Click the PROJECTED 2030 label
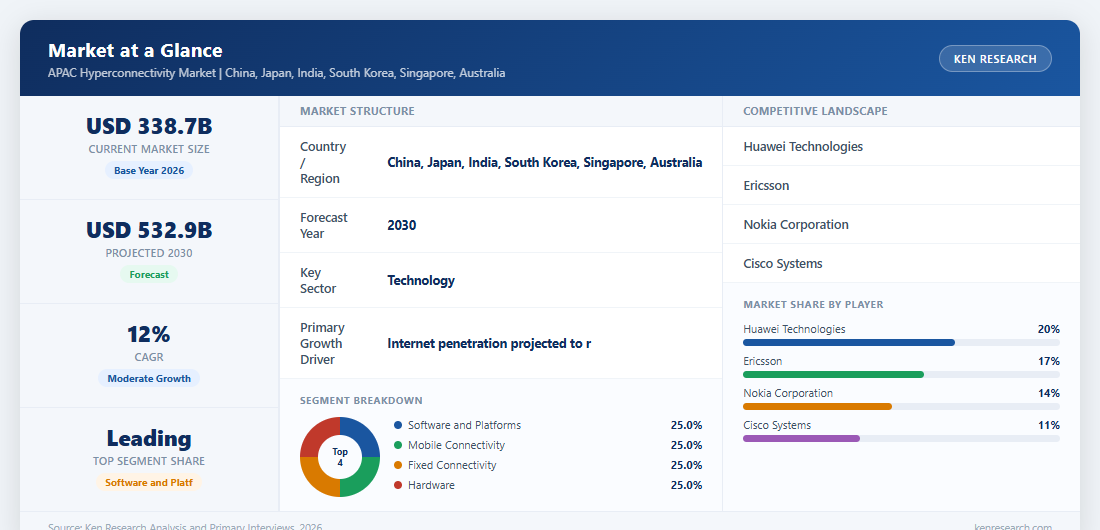The width and height of the screenshot is (1100, 530). [x=149, y=253]
